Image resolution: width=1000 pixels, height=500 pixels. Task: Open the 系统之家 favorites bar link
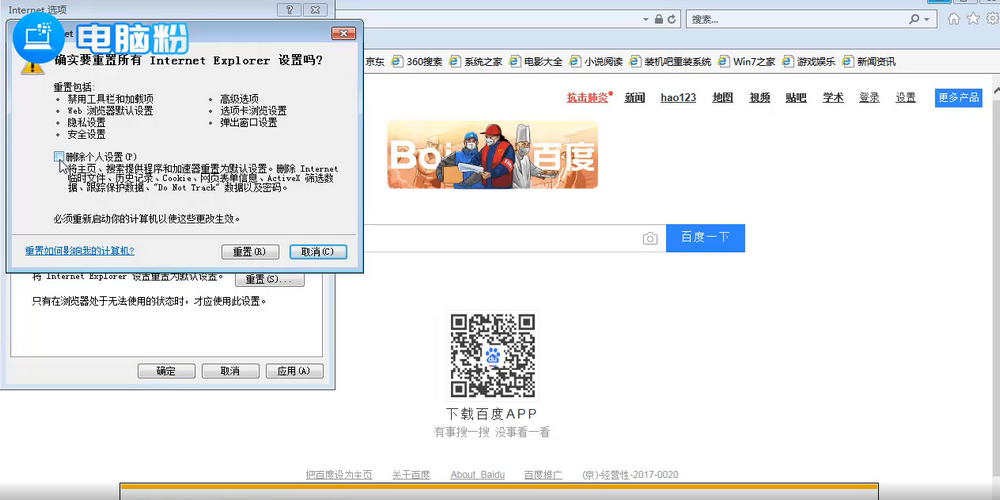pos(476,62)
